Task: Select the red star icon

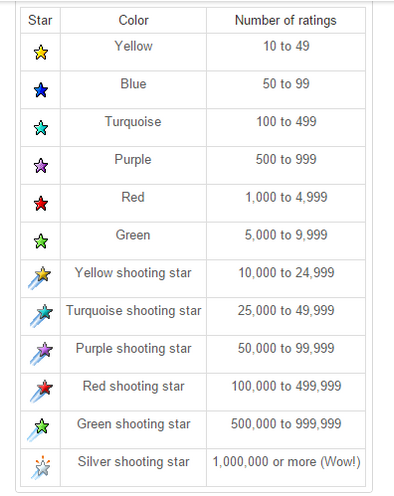Action: pyautogui.click(x=41, y=203)
